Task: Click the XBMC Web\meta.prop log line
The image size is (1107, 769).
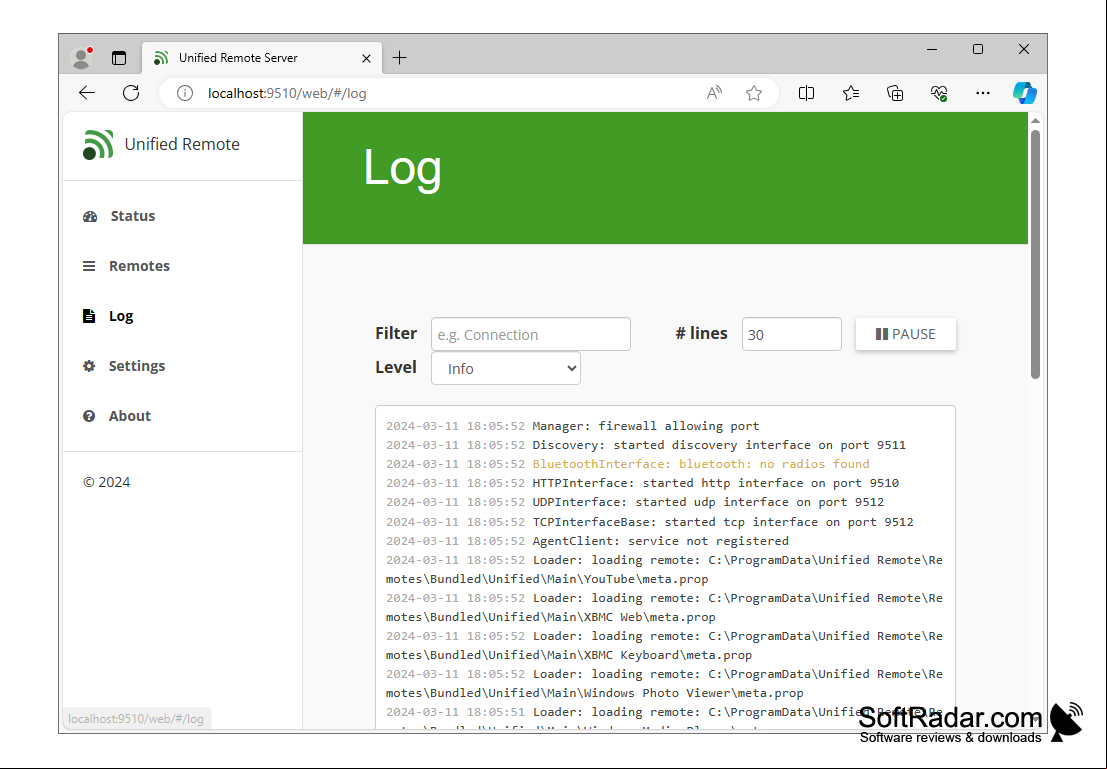Action: pos(664,607)
